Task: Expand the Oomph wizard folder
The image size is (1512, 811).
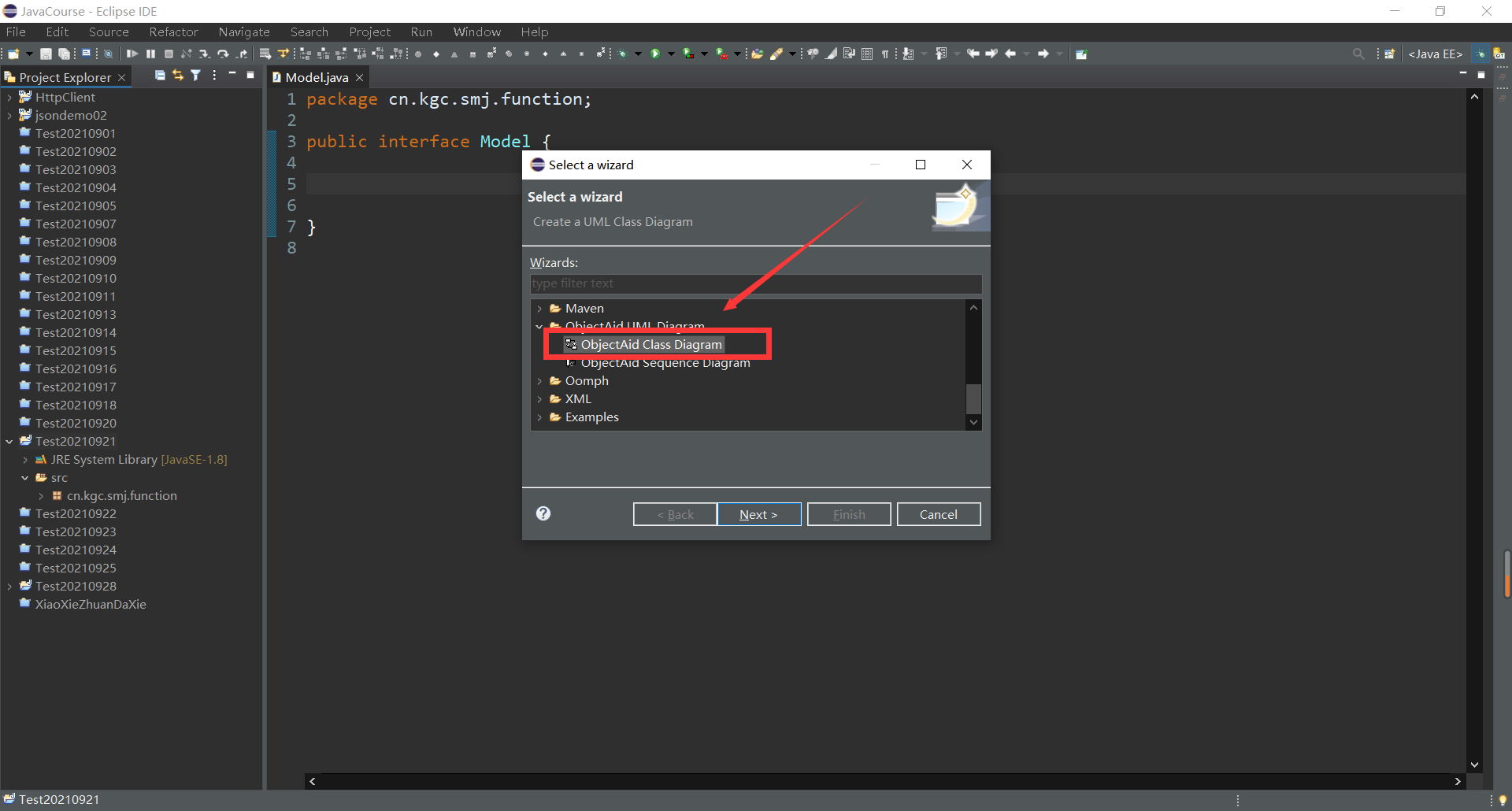Action: pyautogui.click(x=539, y=381)
